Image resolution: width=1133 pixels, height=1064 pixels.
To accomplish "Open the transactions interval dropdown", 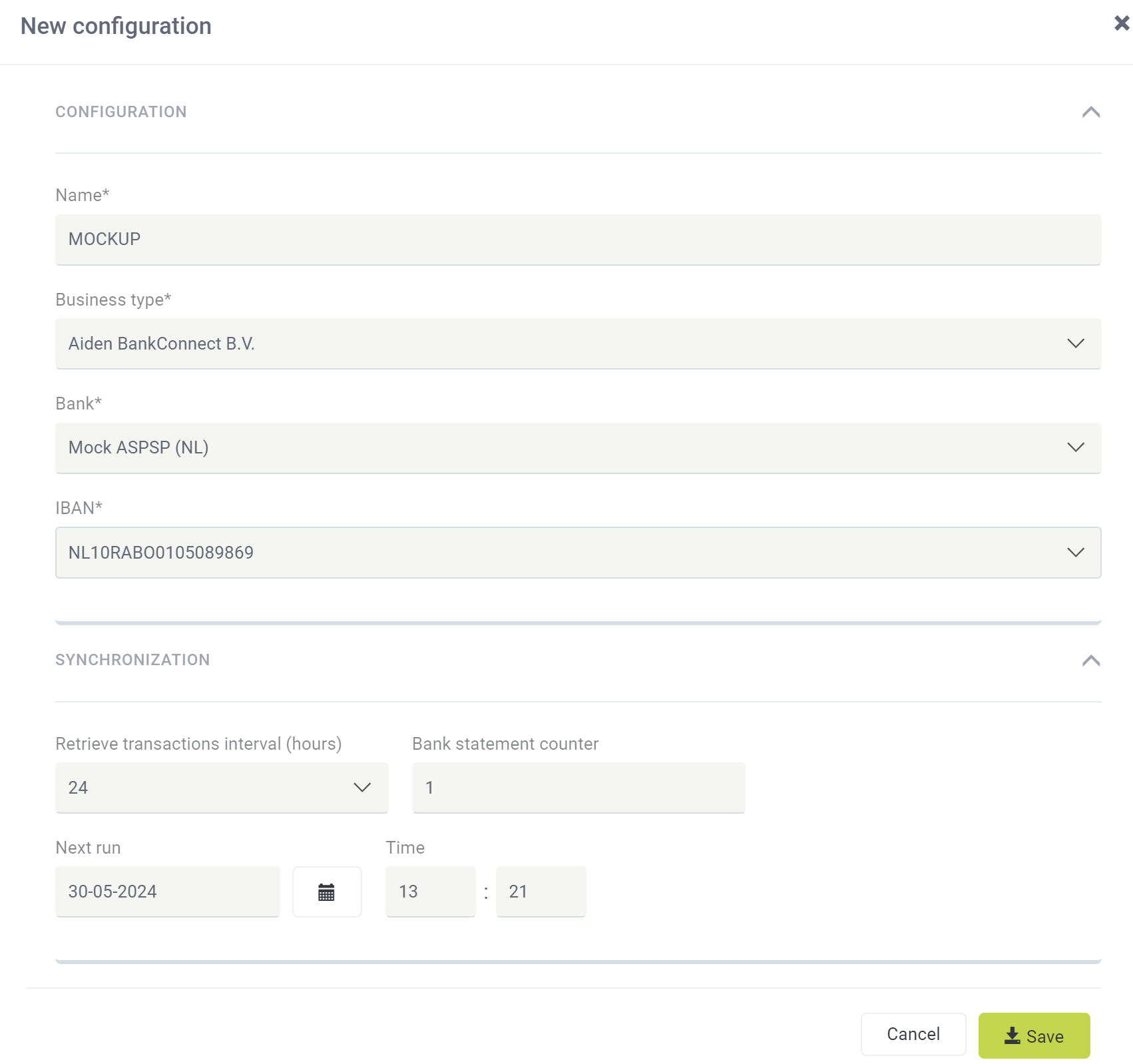I will [x=221, y=788].
